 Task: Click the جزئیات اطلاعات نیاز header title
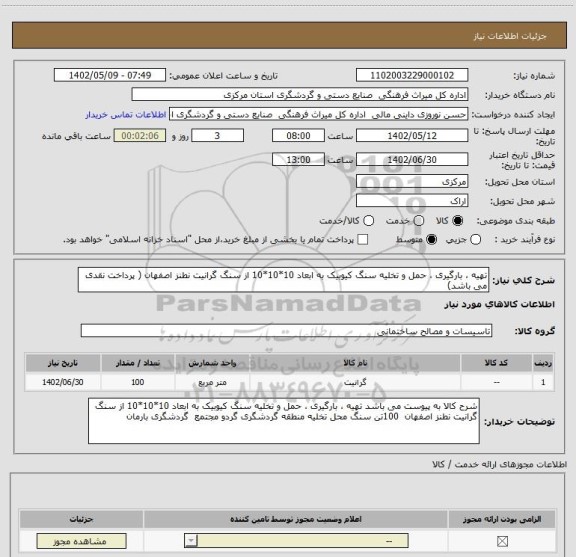(x=510, y=36)
